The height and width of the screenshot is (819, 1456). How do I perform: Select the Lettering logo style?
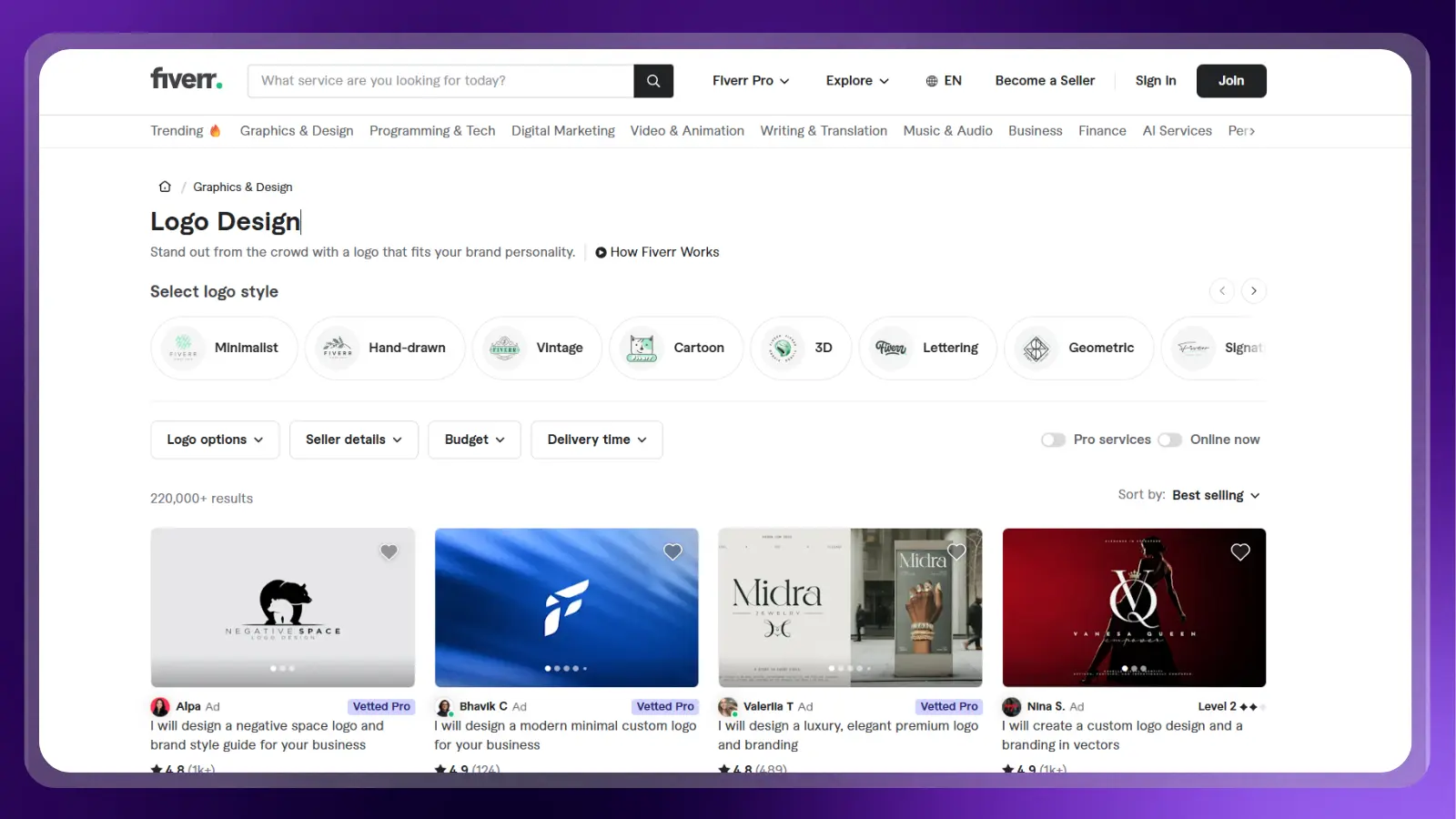click(x=927, y=348)
